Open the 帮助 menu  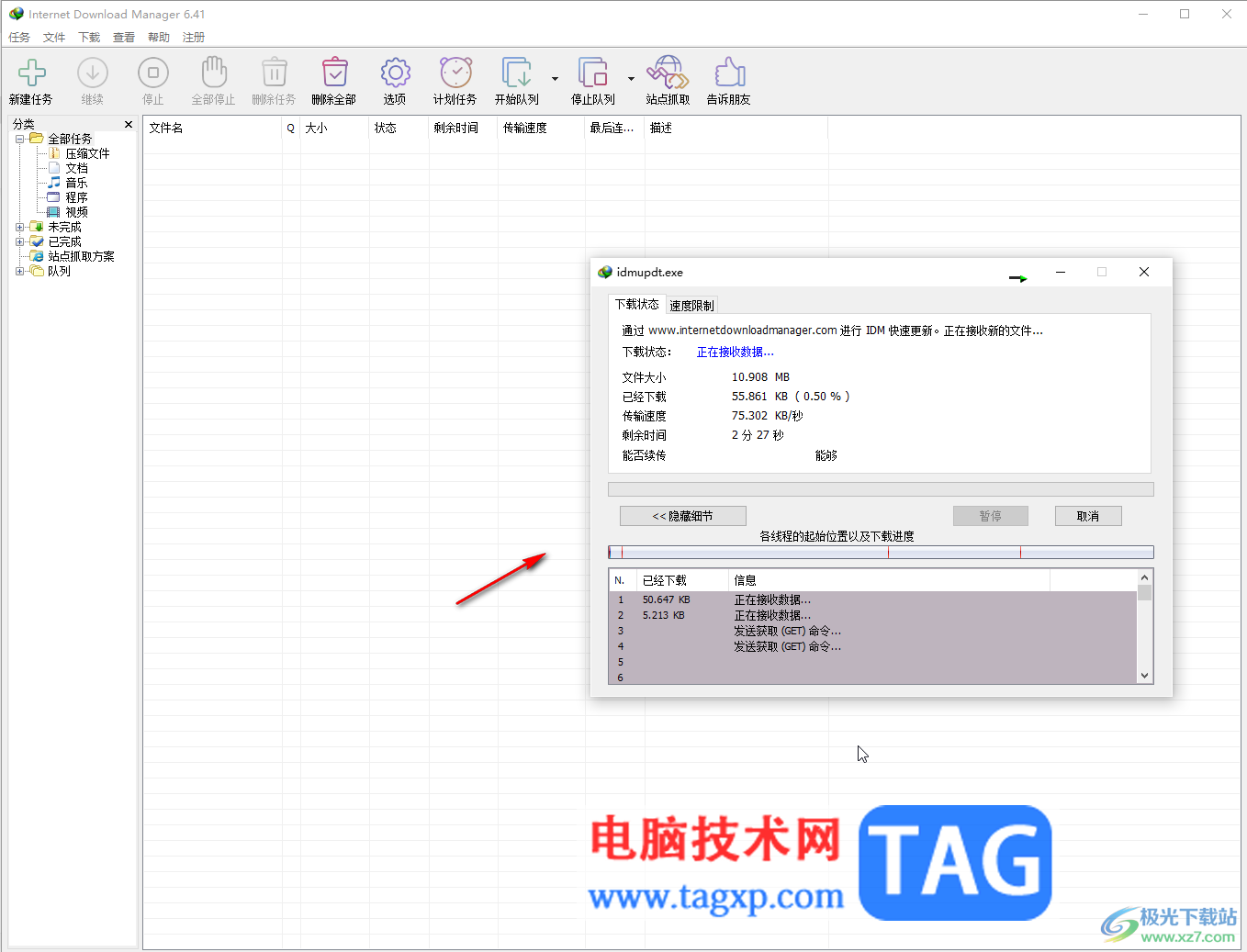click(159, 38)
